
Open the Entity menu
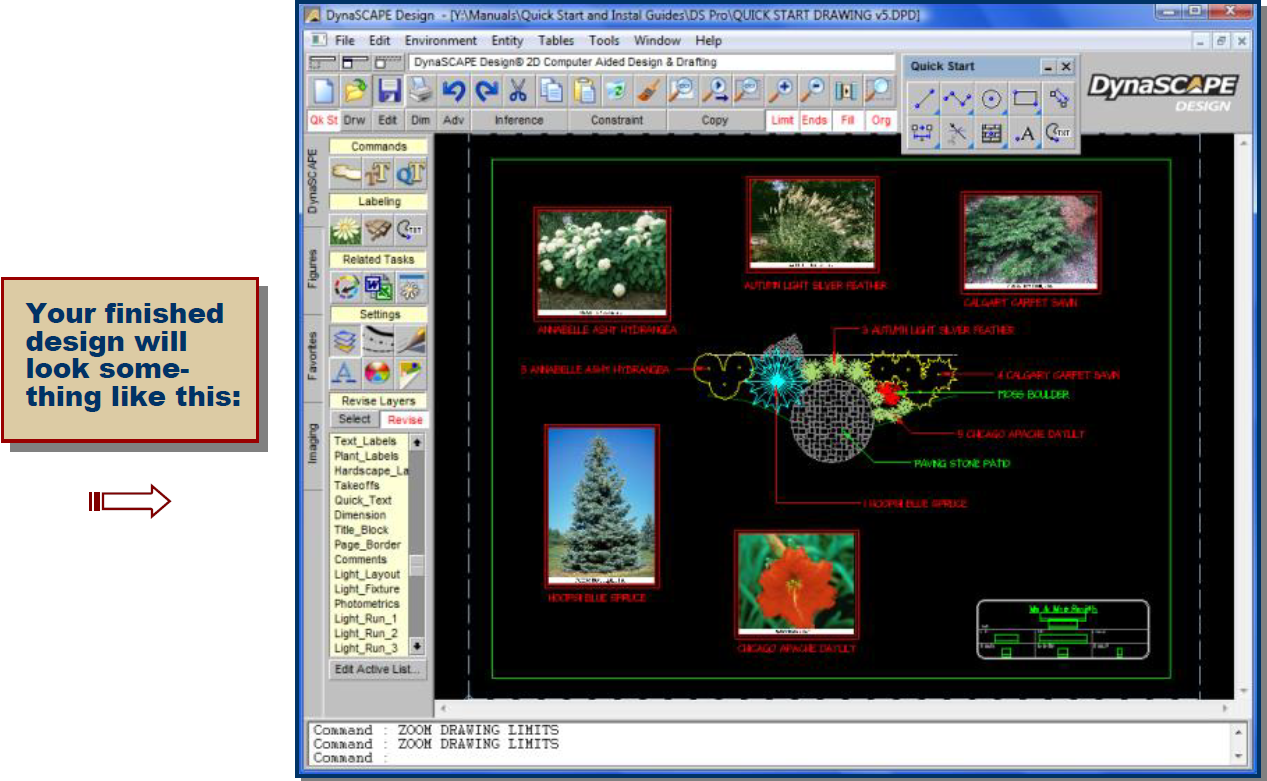pos(507,41)
